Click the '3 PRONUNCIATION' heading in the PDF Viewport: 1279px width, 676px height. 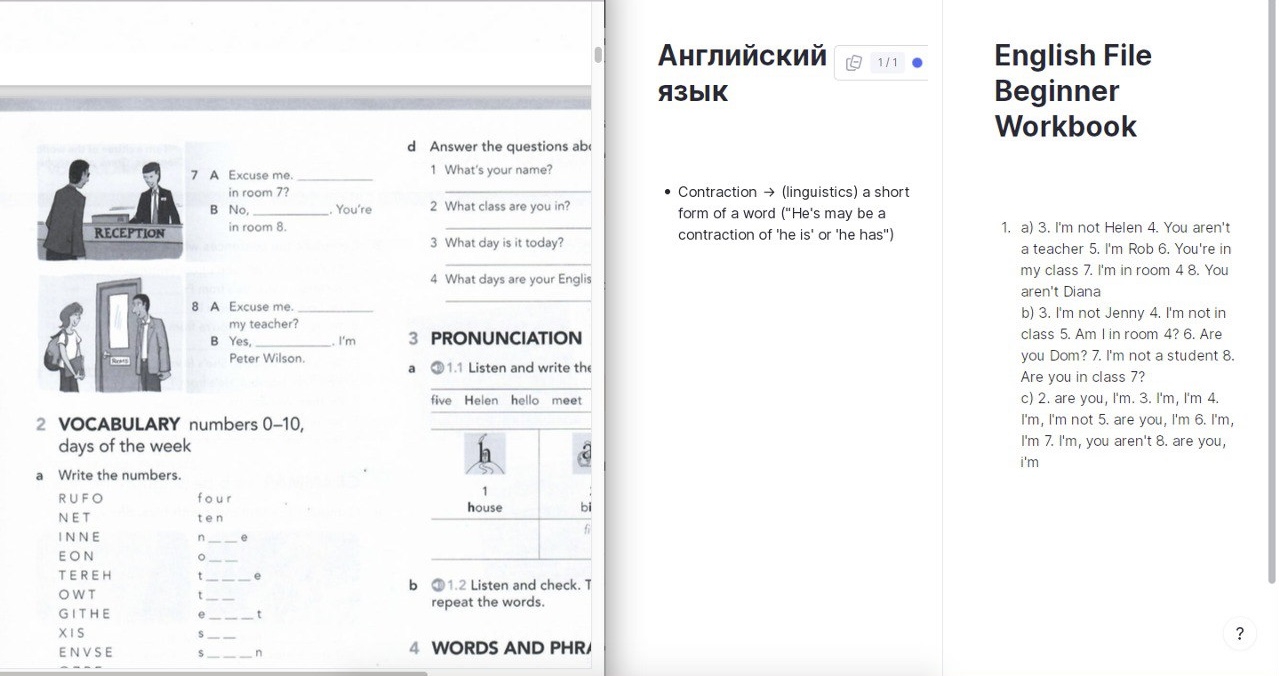pos(495,338)
